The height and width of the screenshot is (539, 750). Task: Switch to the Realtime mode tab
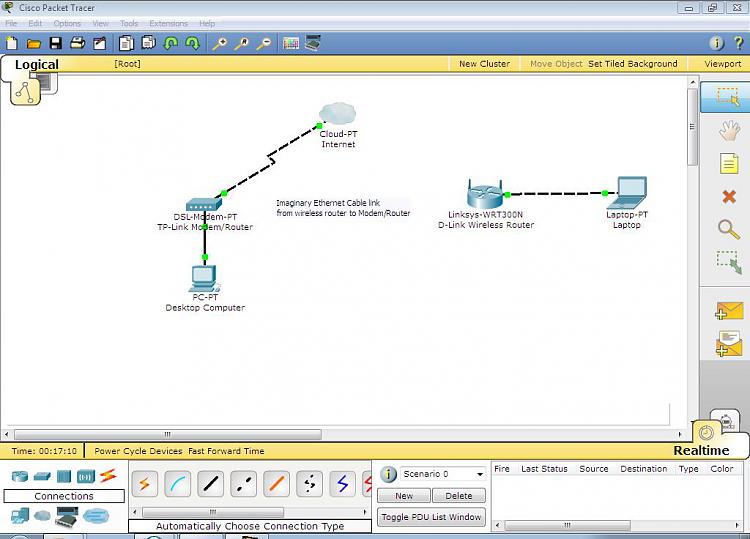coord(701,451)
